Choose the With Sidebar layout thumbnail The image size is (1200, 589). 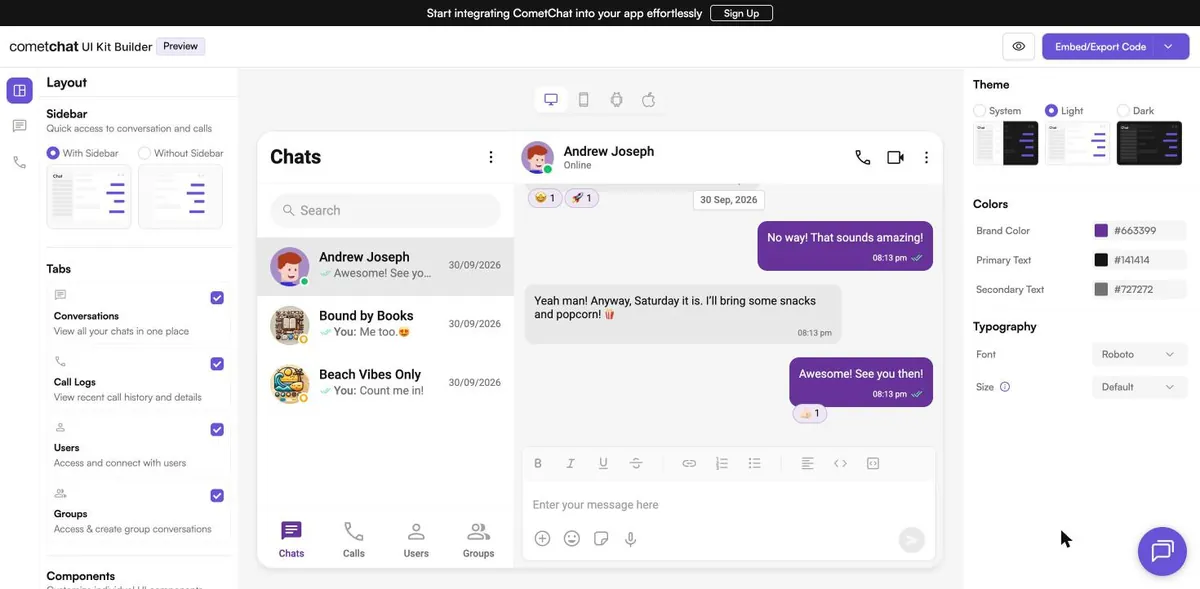(89, 197)
